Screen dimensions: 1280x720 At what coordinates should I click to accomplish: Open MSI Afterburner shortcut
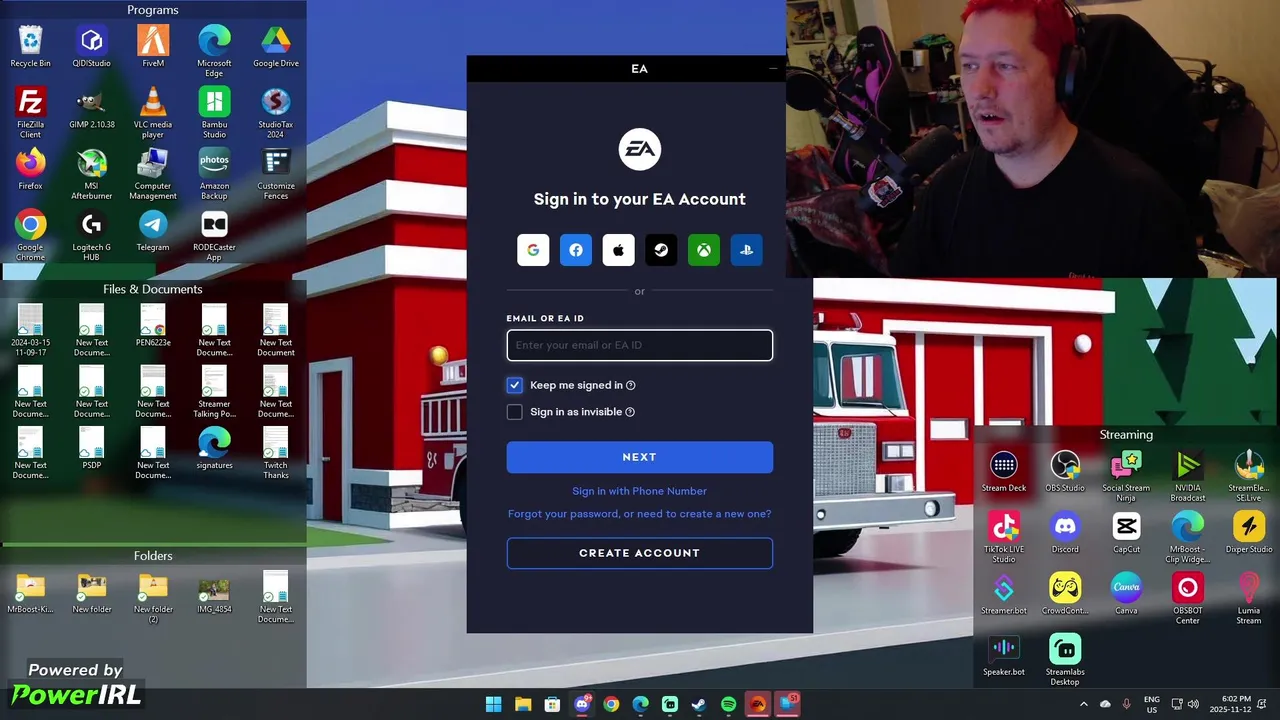click(x=91, y=174)
